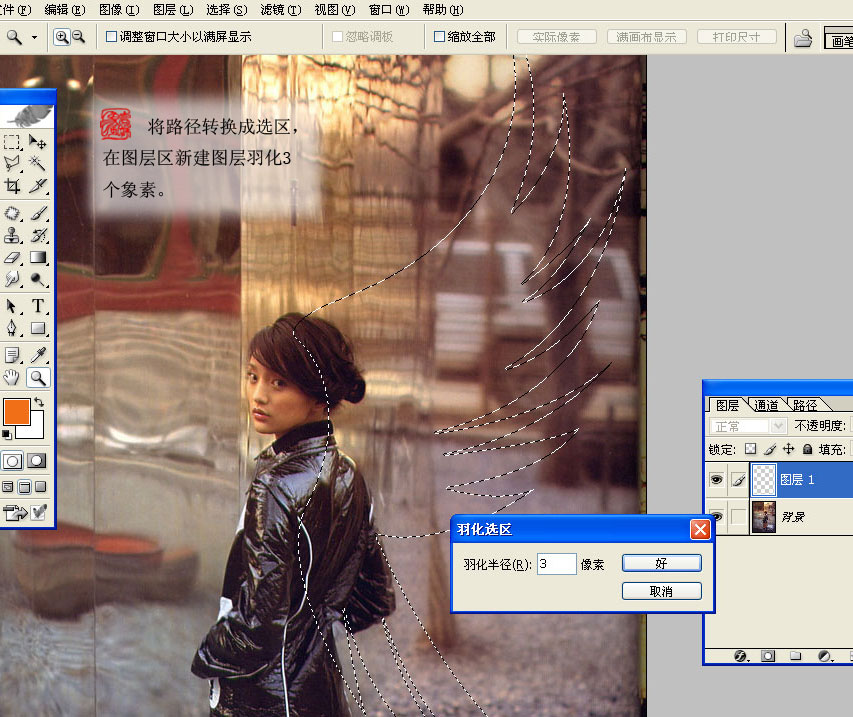Screen dimensions: 853x717
Task: Select the Eraser tool
Action: click(x=12, y=257)
